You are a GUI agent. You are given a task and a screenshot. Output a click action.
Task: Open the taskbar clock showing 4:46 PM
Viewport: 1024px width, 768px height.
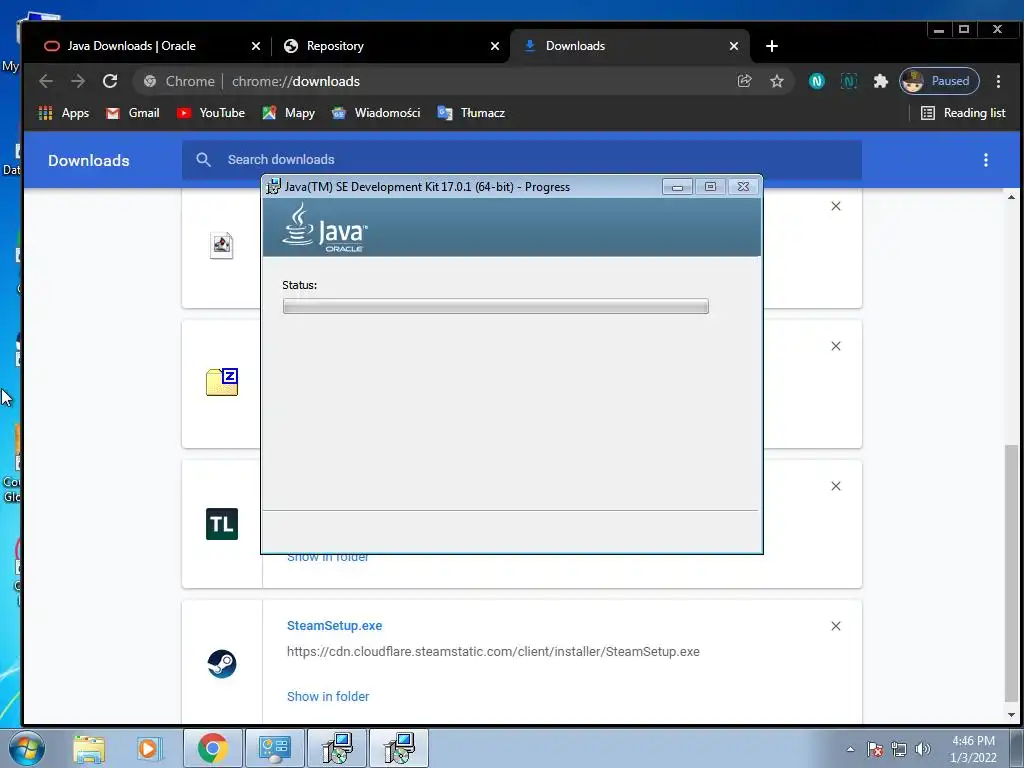point(974,749)
